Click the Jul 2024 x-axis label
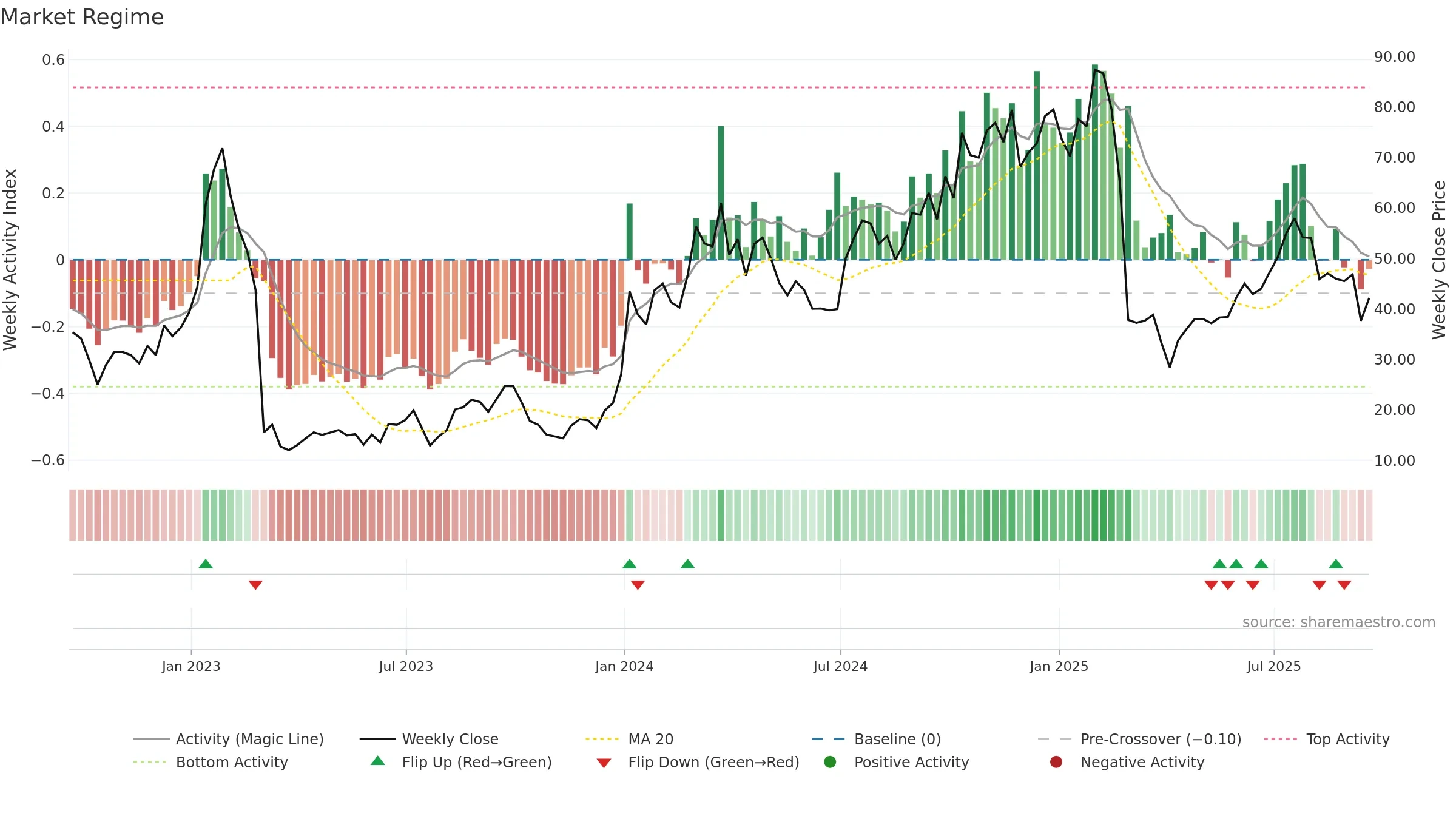The height and width of the screenshot is (819, 1456). pos(840,666)
